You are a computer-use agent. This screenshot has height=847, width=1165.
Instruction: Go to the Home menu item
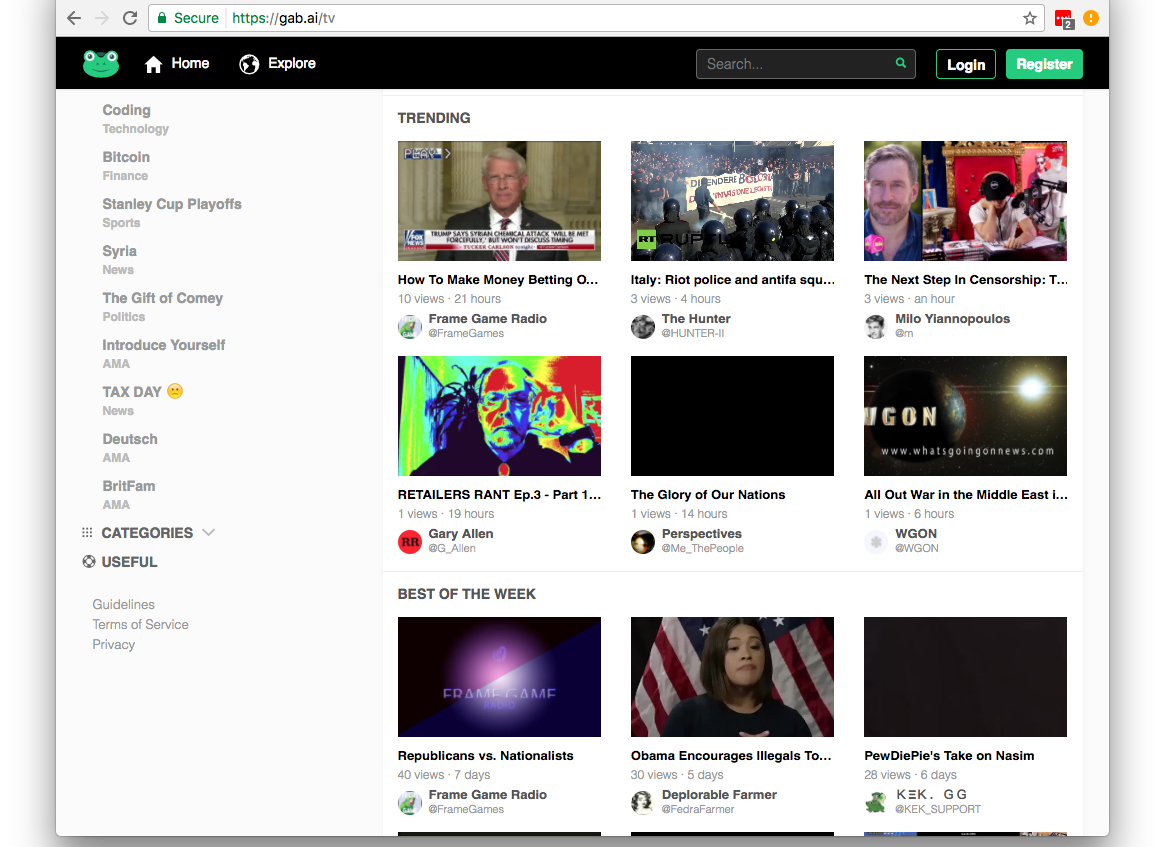pyautogui.click(x=177, y=64)
